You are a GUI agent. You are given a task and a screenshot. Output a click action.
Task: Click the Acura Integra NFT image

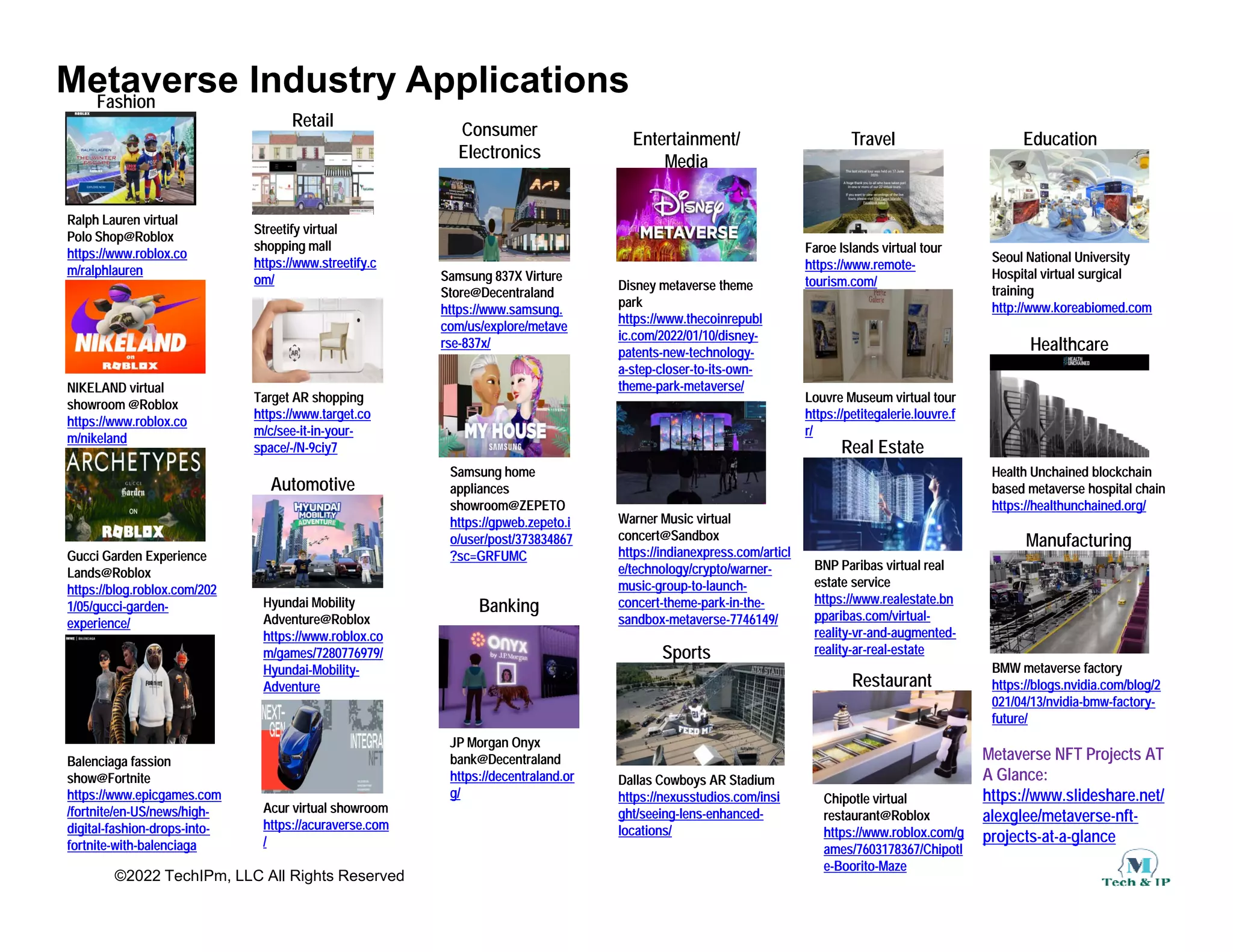(322, 746)
